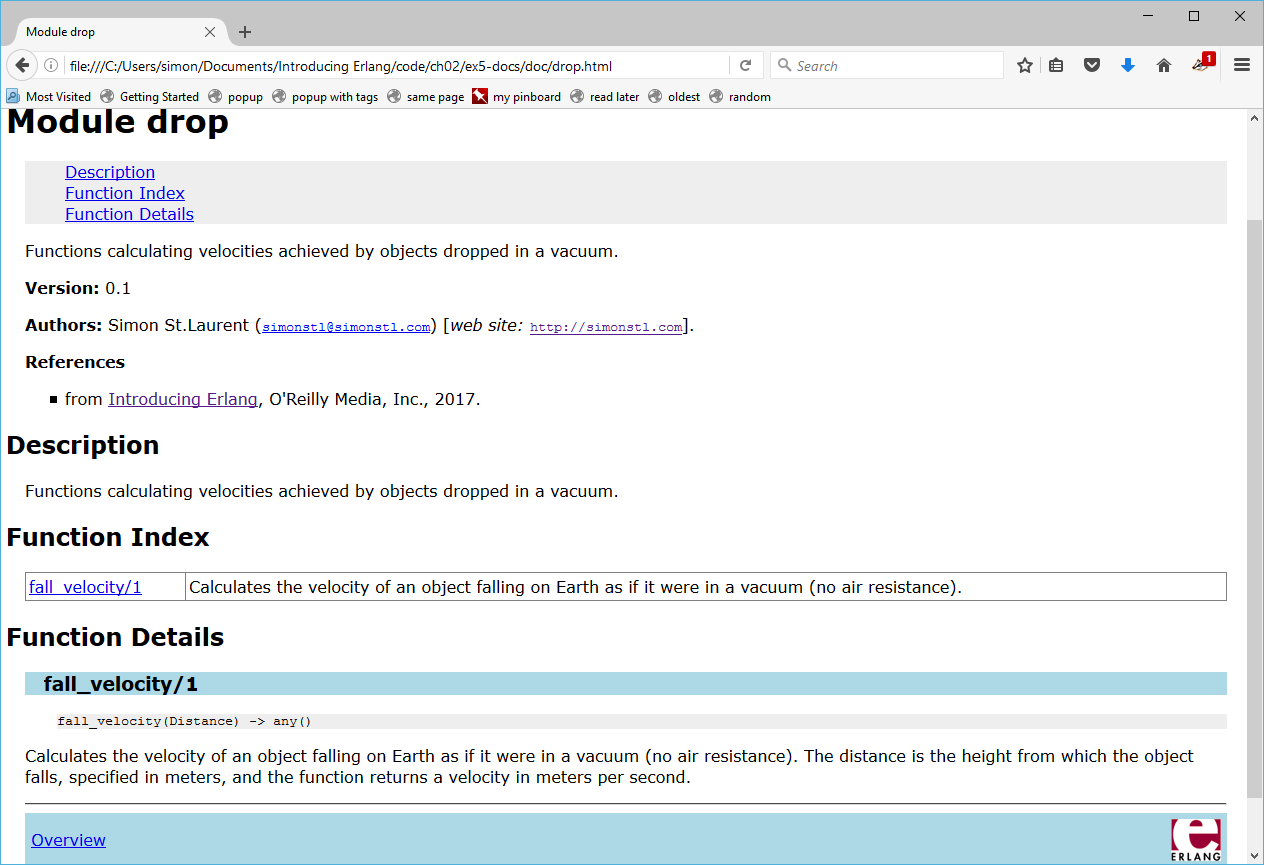This screenshot has height=865, width=1264.
Task: Bookmark this page with star icon
Action: [x=1024, y=66]
